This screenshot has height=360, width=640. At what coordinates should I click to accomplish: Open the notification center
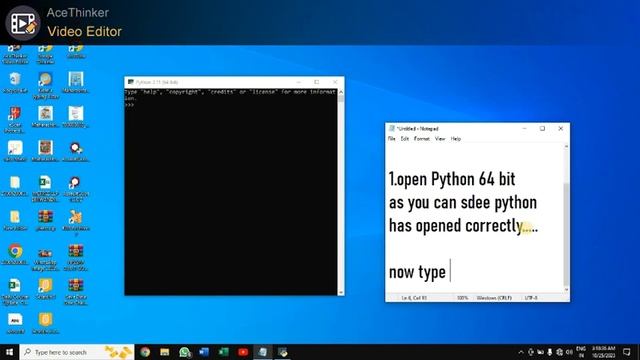pyautogui.click(x=627, y=352)
